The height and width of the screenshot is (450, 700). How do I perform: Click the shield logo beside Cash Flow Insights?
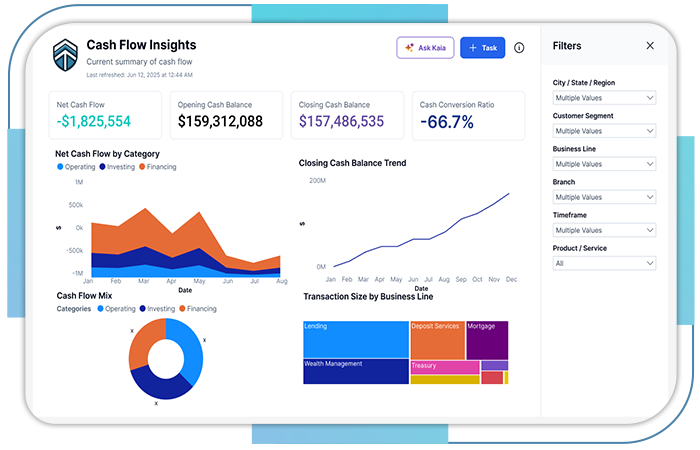65,55
